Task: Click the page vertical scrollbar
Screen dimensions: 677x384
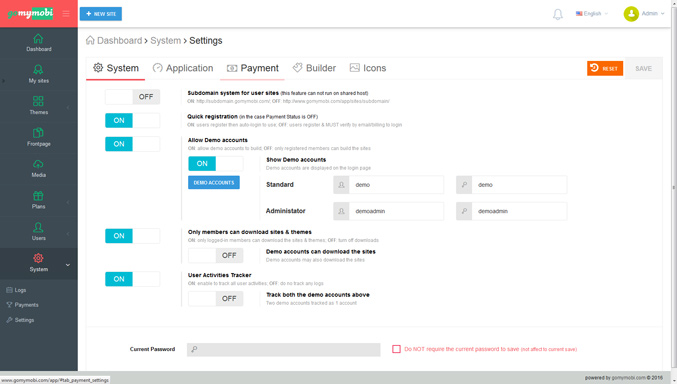Action: (x=674, y=186)
